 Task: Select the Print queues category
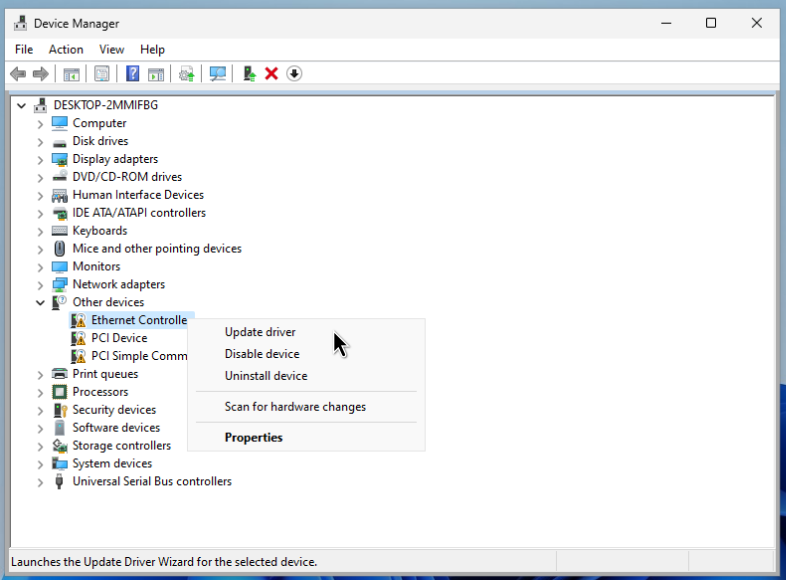(105, 374)
